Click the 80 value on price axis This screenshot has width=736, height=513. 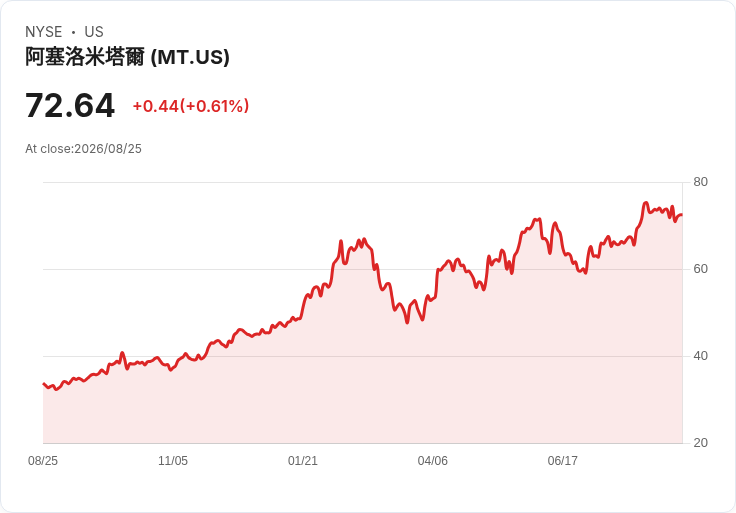(x=700, y=182)
